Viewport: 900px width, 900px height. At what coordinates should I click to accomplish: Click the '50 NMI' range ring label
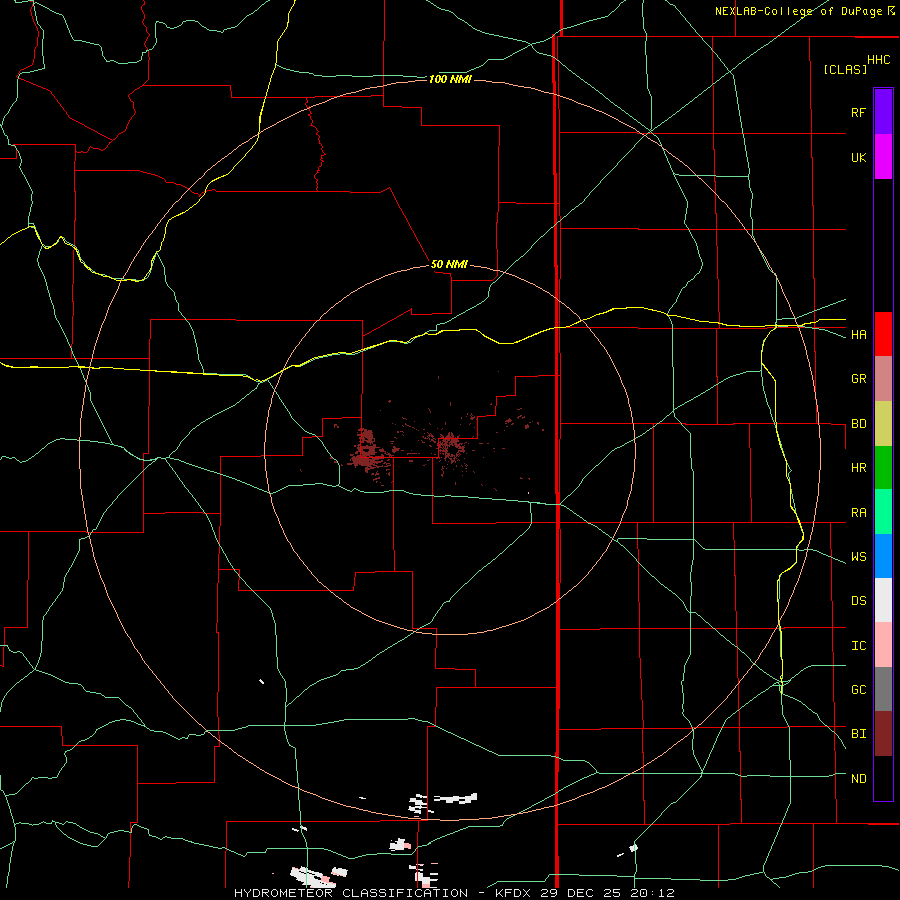(x=449, y=264)
